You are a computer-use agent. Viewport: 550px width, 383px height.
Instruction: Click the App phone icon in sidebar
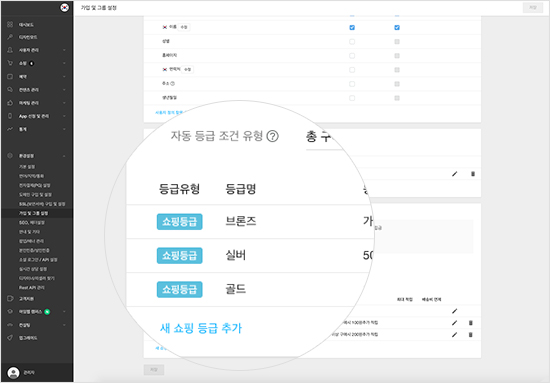[x=10, y=116]
